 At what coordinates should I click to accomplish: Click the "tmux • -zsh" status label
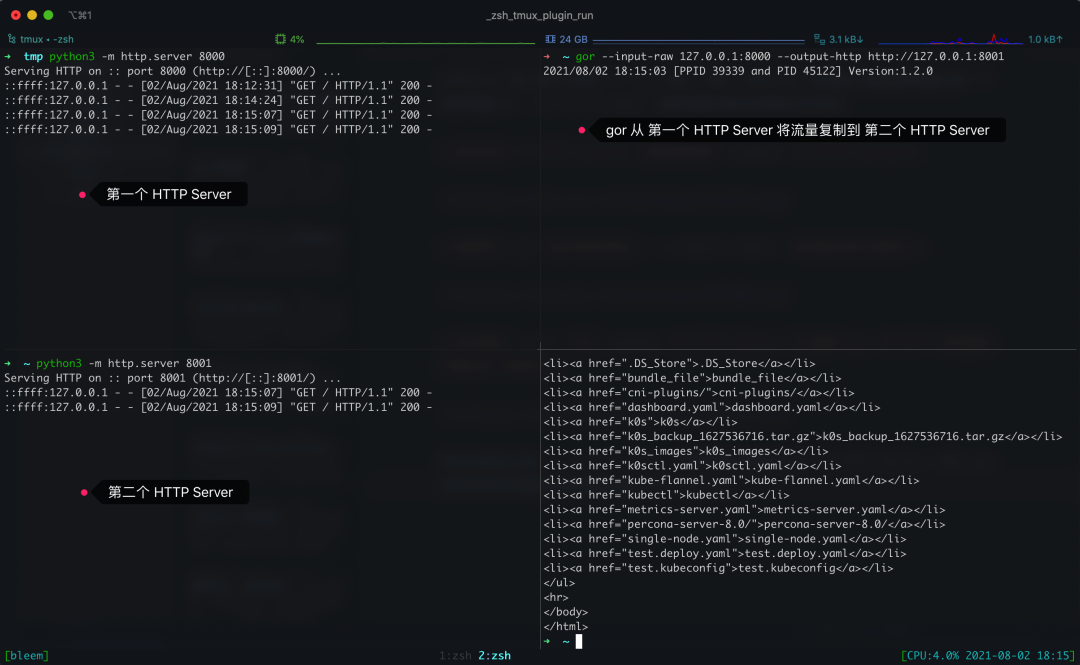(47, 39)
